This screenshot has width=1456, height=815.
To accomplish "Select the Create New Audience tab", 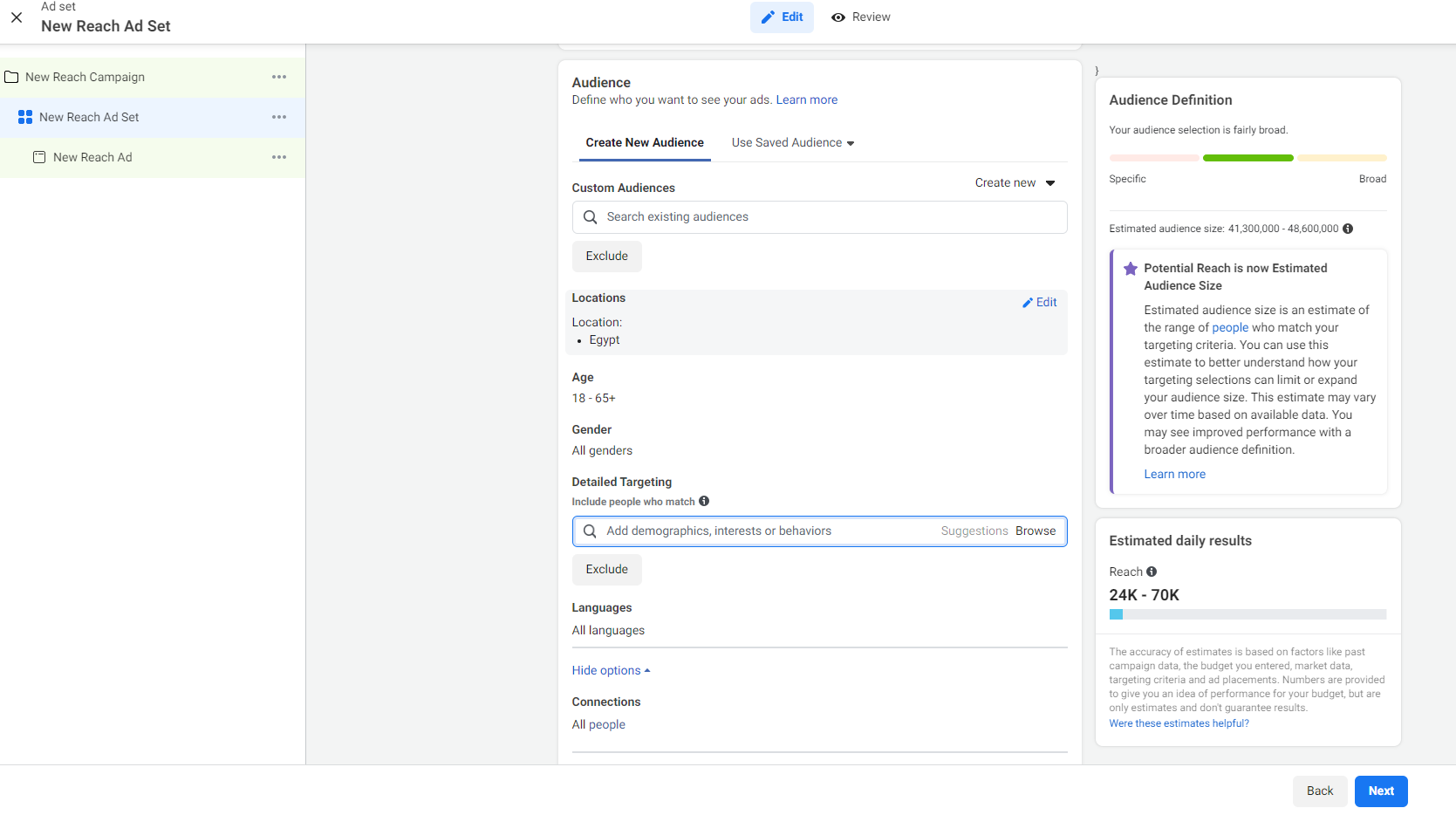I will pyautogui.click(x=645, y=143).
